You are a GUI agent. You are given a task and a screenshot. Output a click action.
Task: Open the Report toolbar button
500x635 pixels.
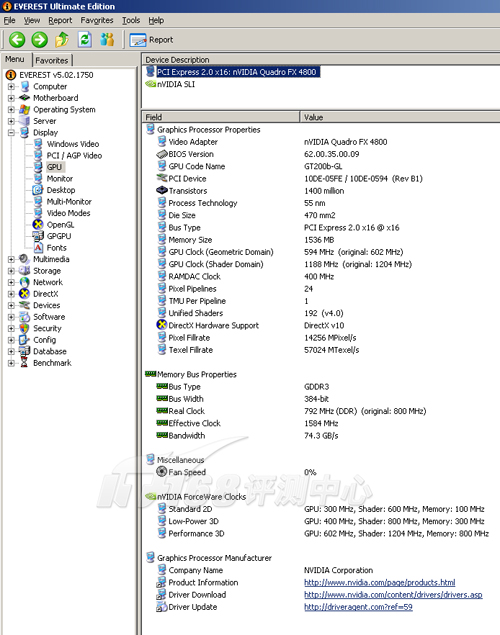pyautogui.click(x=151, y=40)
